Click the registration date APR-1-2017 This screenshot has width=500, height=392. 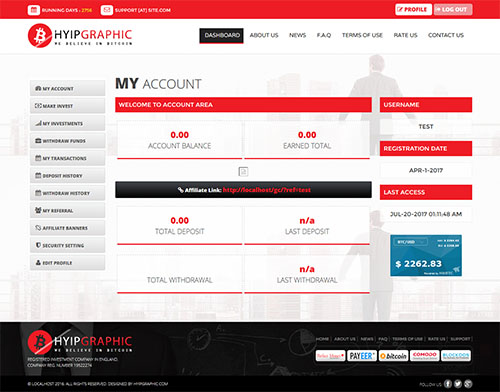coord(426,170)
